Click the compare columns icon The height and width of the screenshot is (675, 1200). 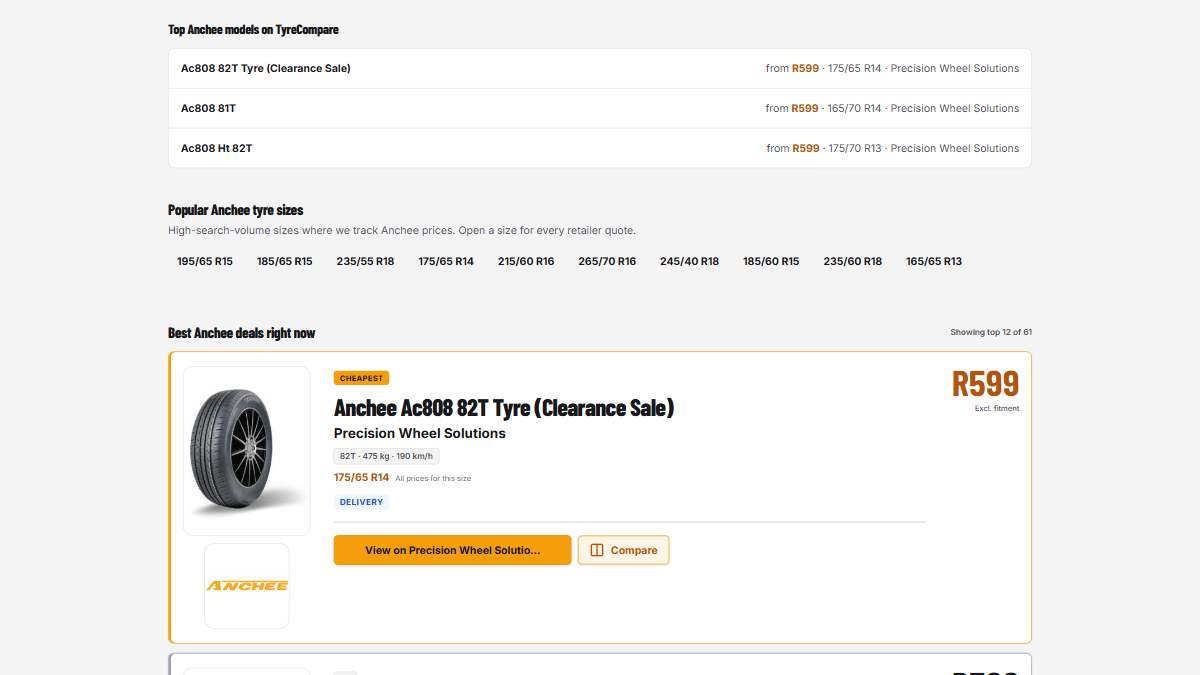point(597,550)
